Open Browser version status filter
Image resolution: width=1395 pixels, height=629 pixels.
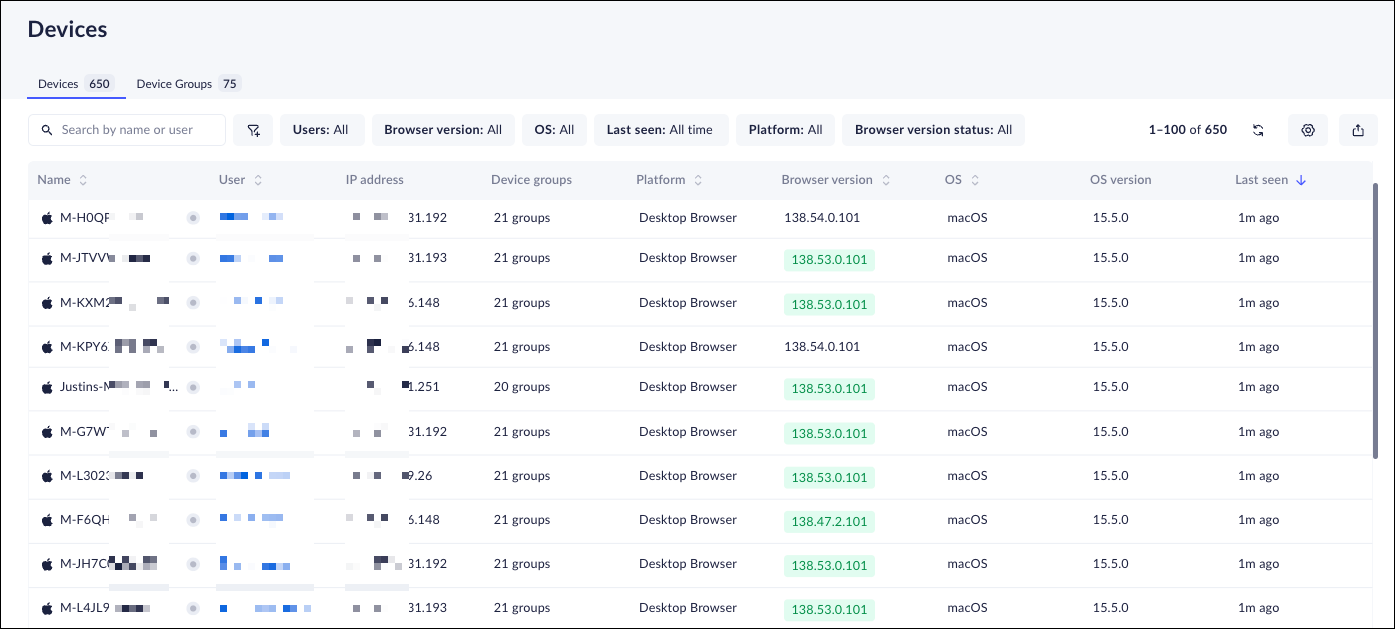[x=933, y=130]
